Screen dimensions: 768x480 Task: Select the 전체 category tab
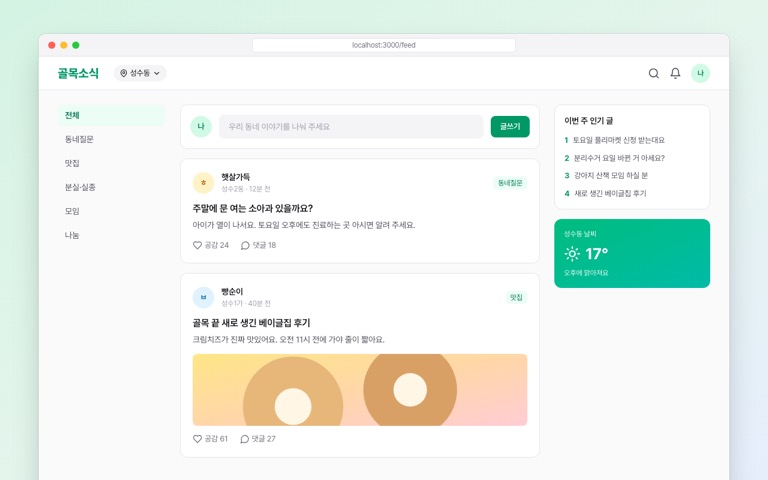(112, 116)
